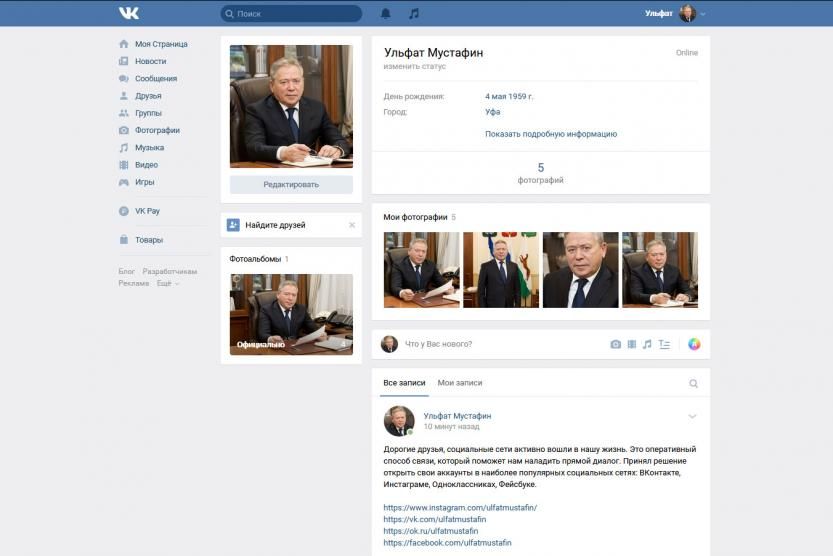
Task: Expand the post options chevron
Action: click(692, 416)
